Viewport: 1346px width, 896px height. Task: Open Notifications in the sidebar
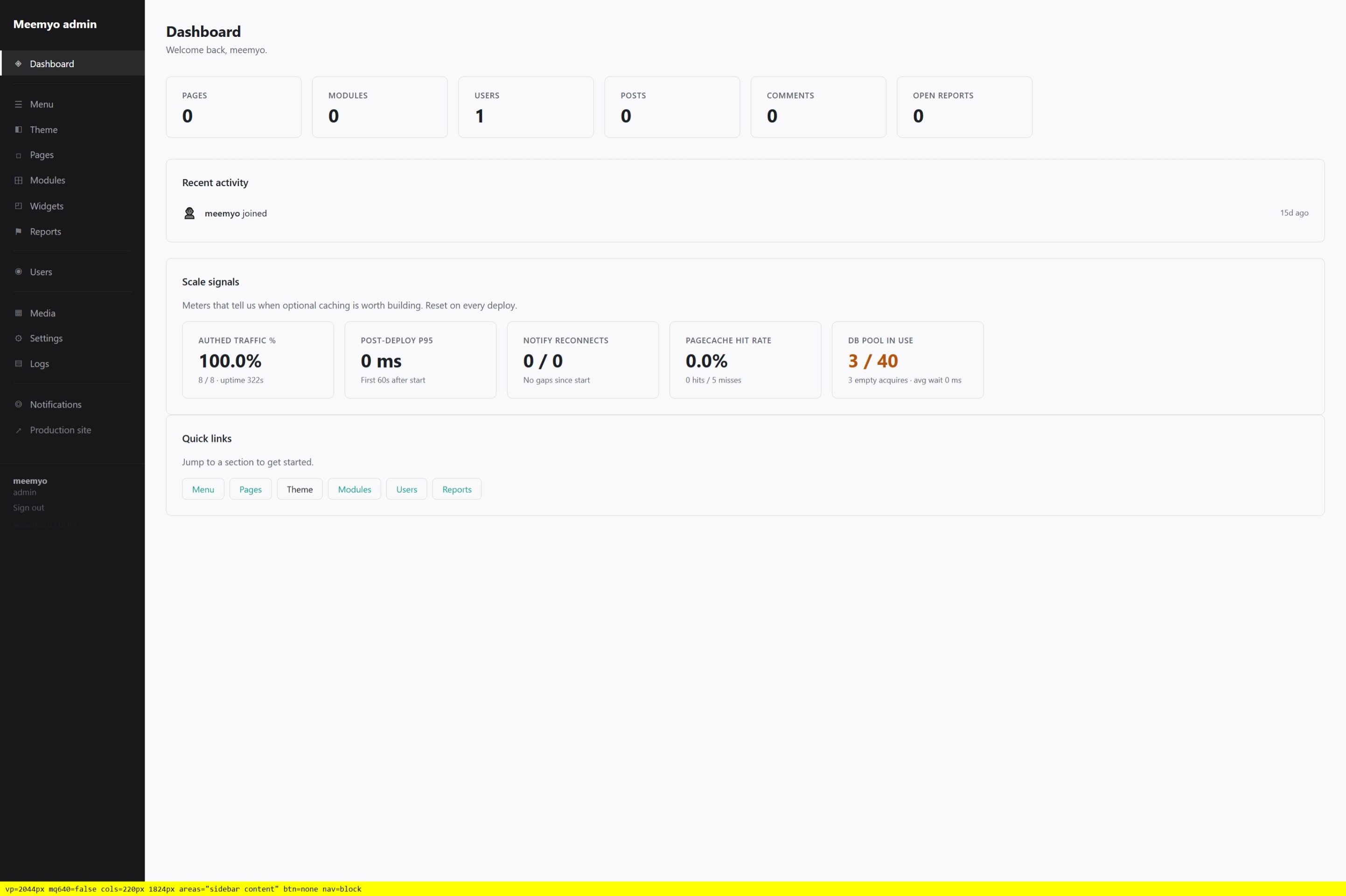73,404
